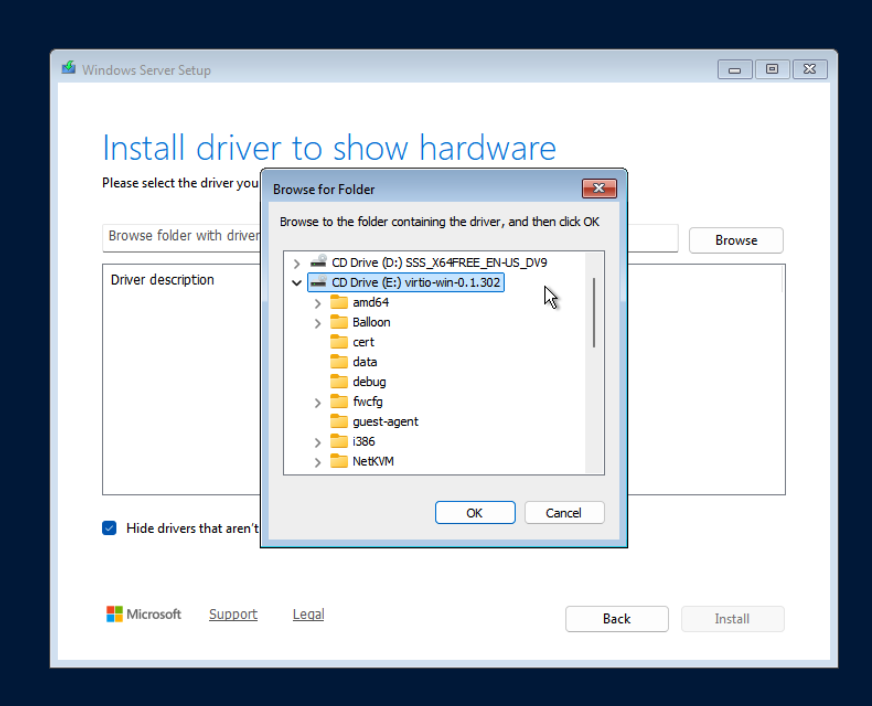Expand the CD Drive (D:) tree node
872x706 pixels.
click(296, 263)
